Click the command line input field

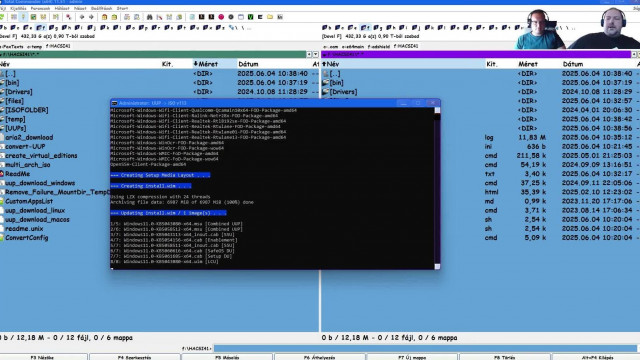(x=425, y=349)
